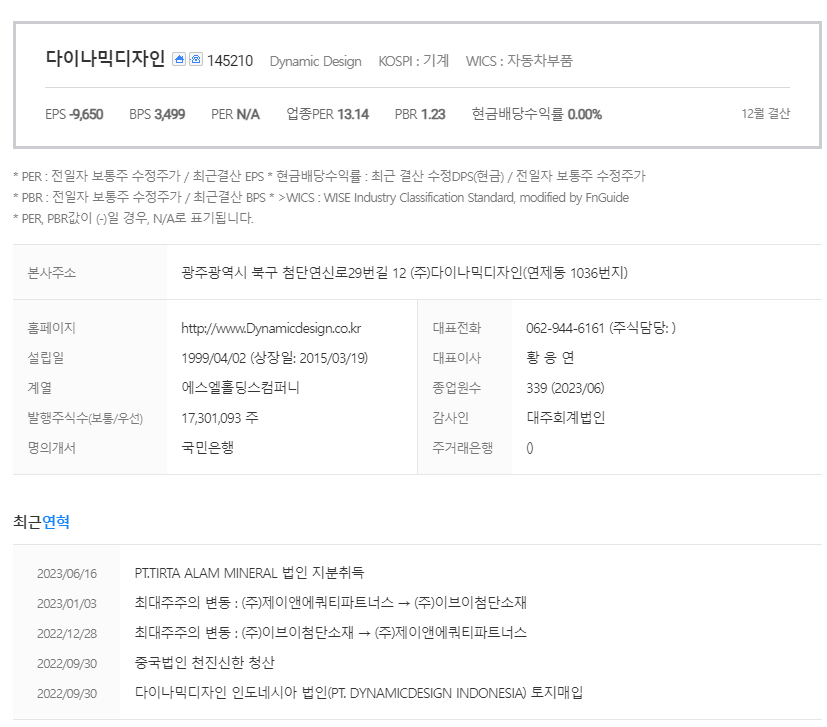Click the PT.TIRTA ALAM MINERAL 법인 지분취득 entry

pyautogui.click(x=249, y=573)
